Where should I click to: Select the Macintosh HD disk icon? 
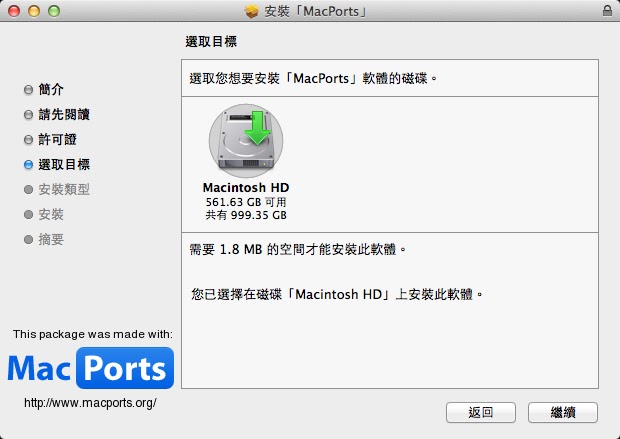[246, 141]
